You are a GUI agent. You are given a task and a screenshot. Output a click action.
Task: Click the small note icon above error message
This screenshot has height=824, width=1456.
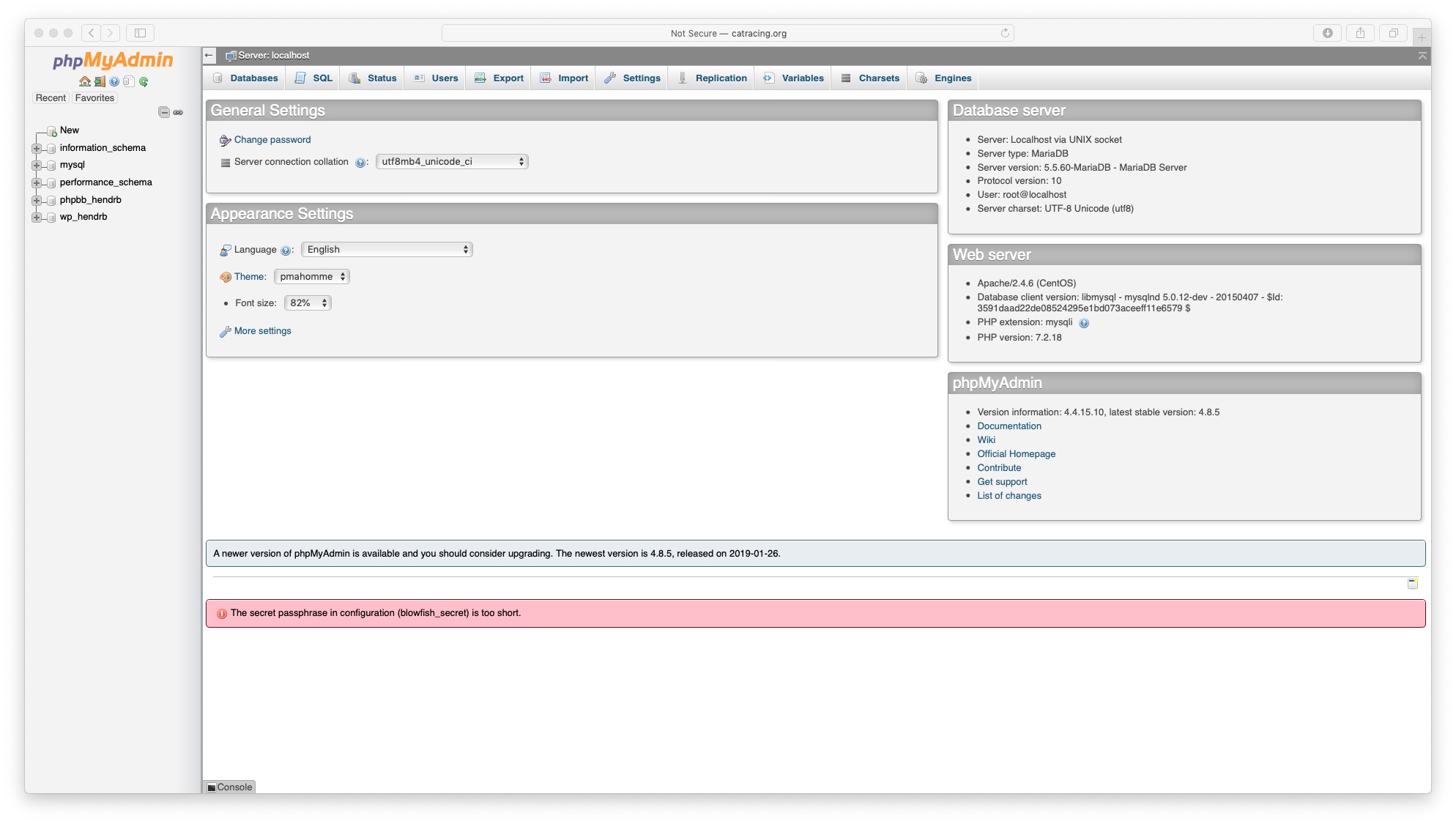click(1413, 584)
